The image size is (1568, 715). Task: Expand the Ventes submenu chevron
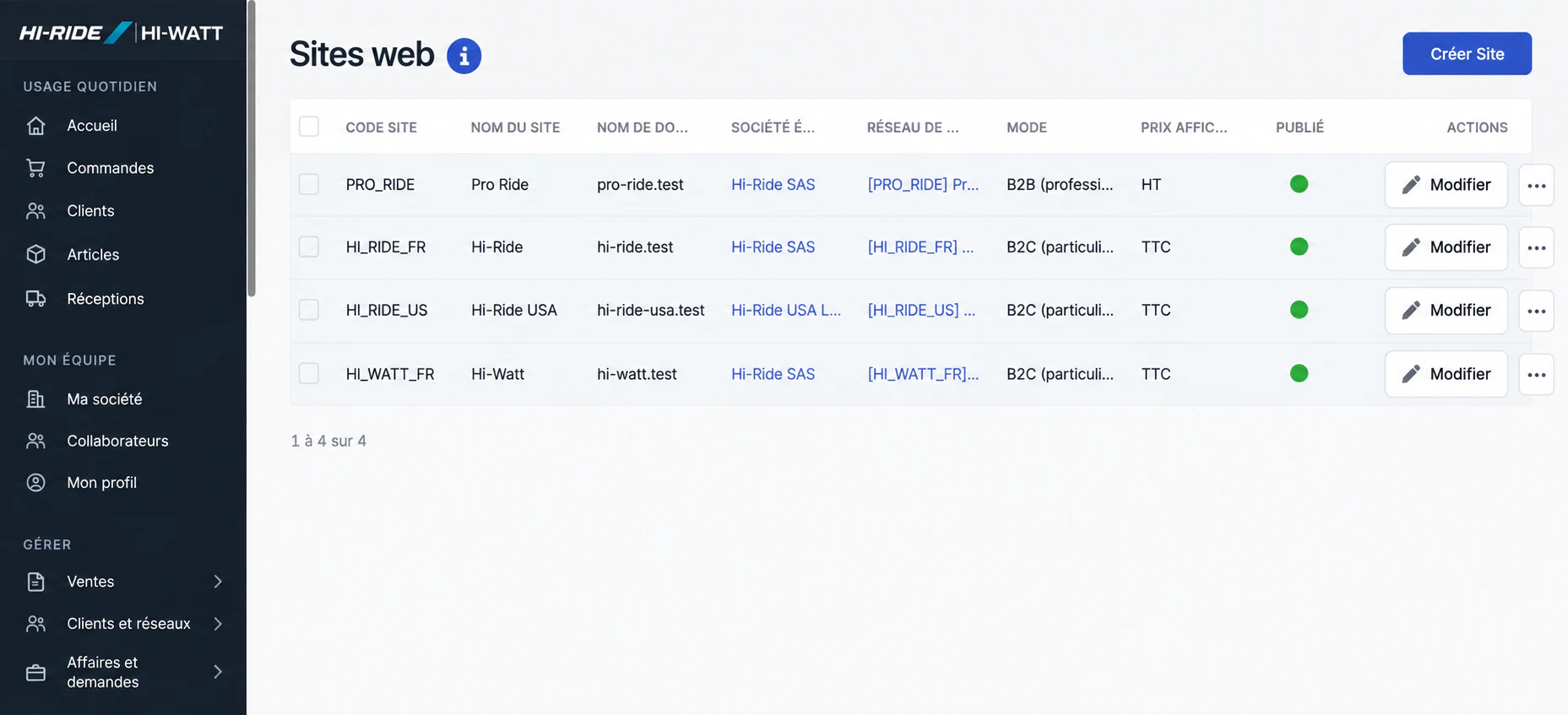tap(218, 582)
